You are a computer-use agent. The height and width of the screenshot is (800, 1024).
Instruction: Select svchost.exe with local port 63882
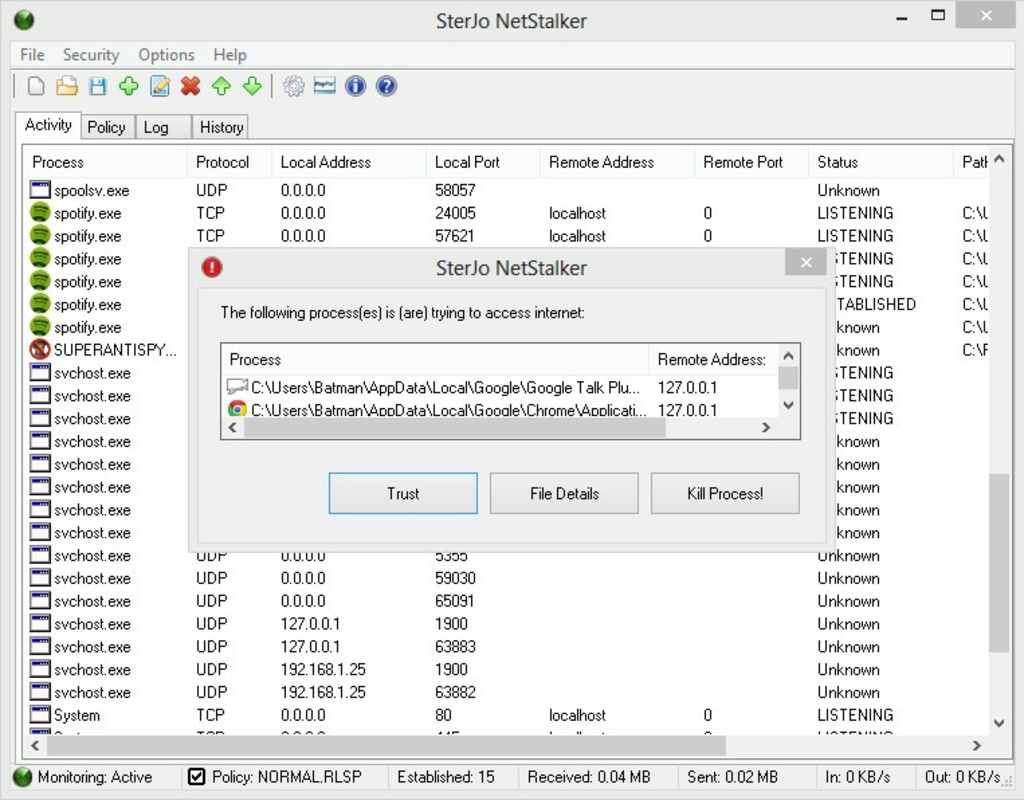[507, 692]
